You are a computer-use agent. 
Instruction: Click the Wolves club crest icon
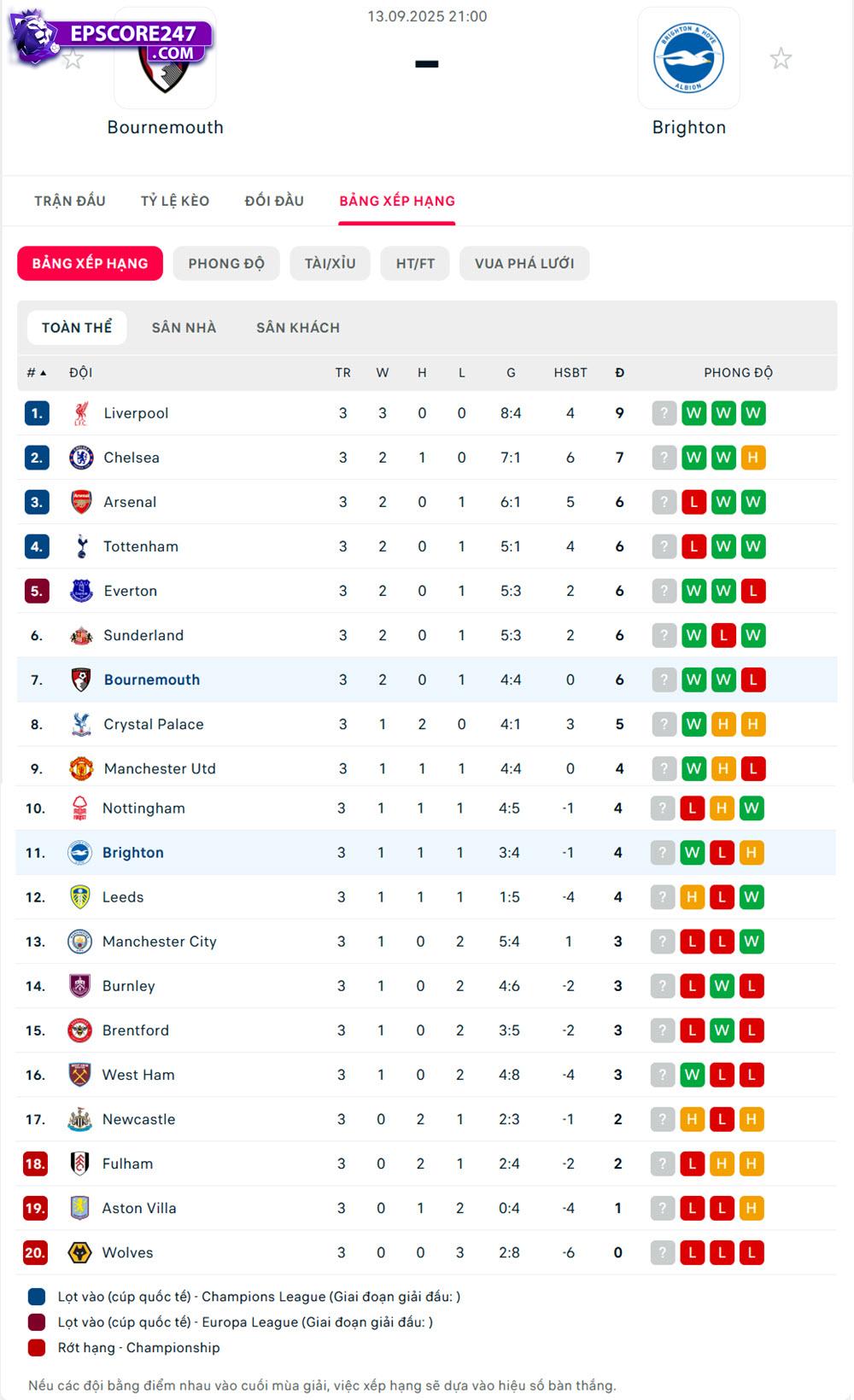[79, 1252]
